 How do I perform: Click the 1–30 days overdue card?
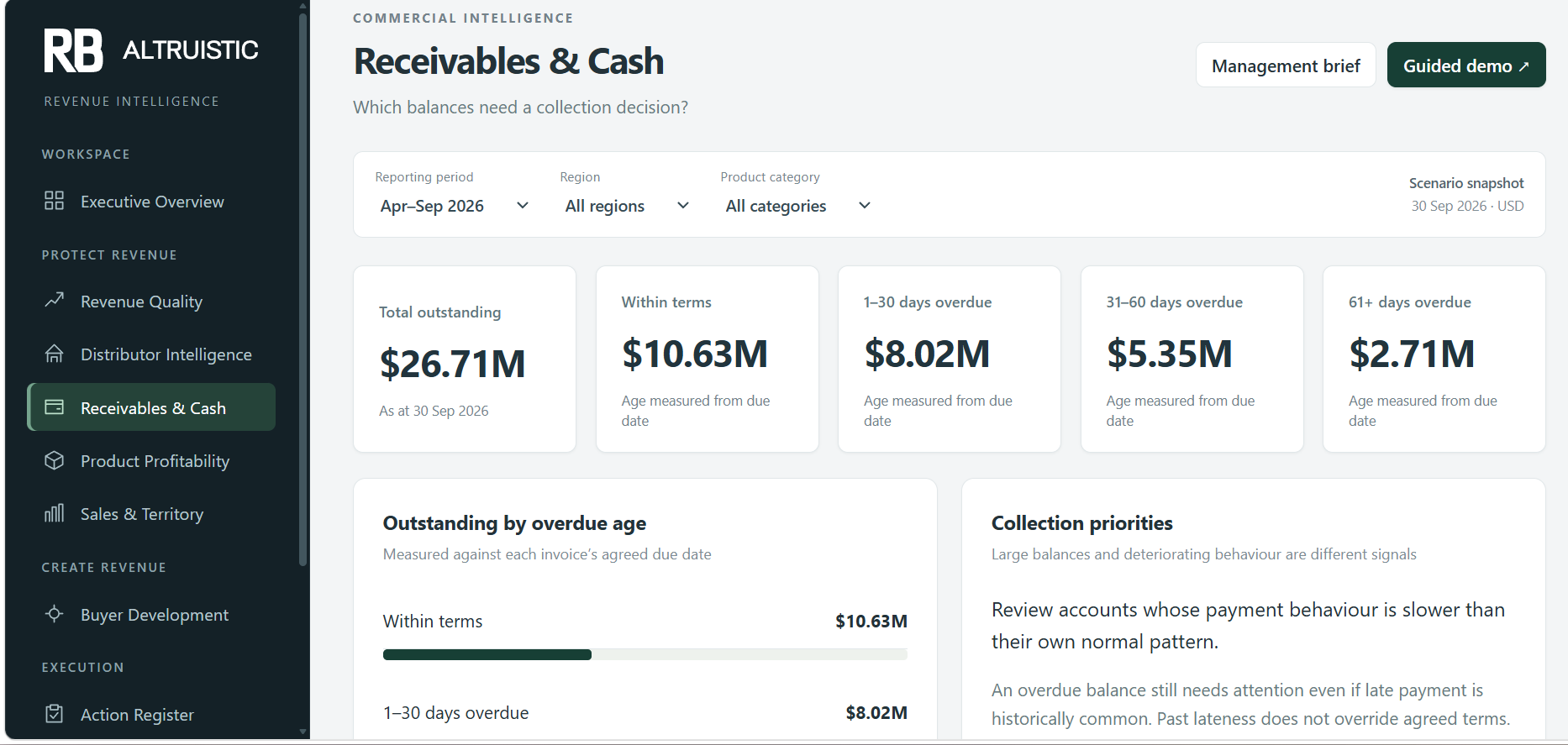click(950, 359)
